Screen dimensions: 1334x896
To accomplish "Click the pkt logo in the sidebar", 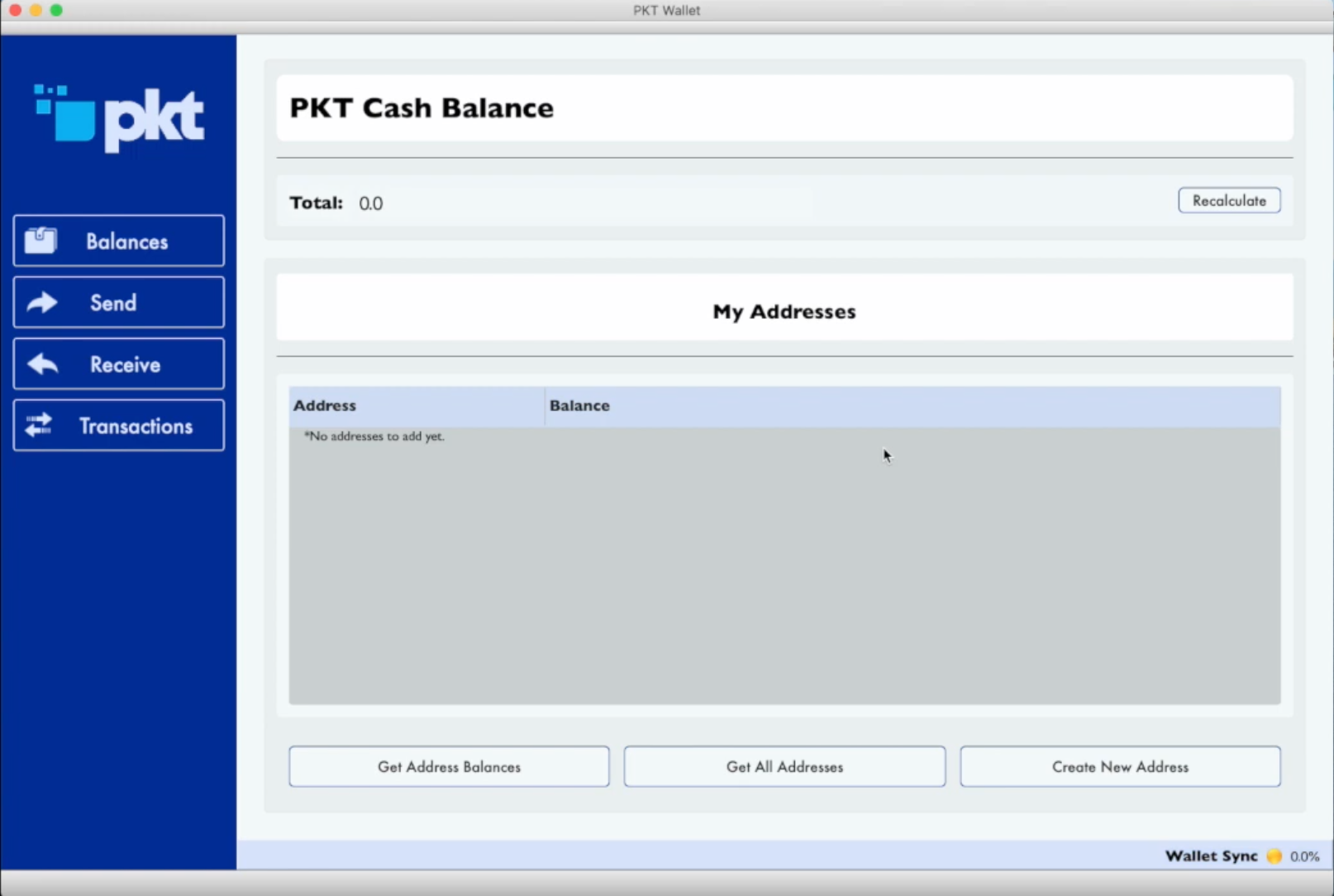I will pyautogui.click(x=118, y=118).
